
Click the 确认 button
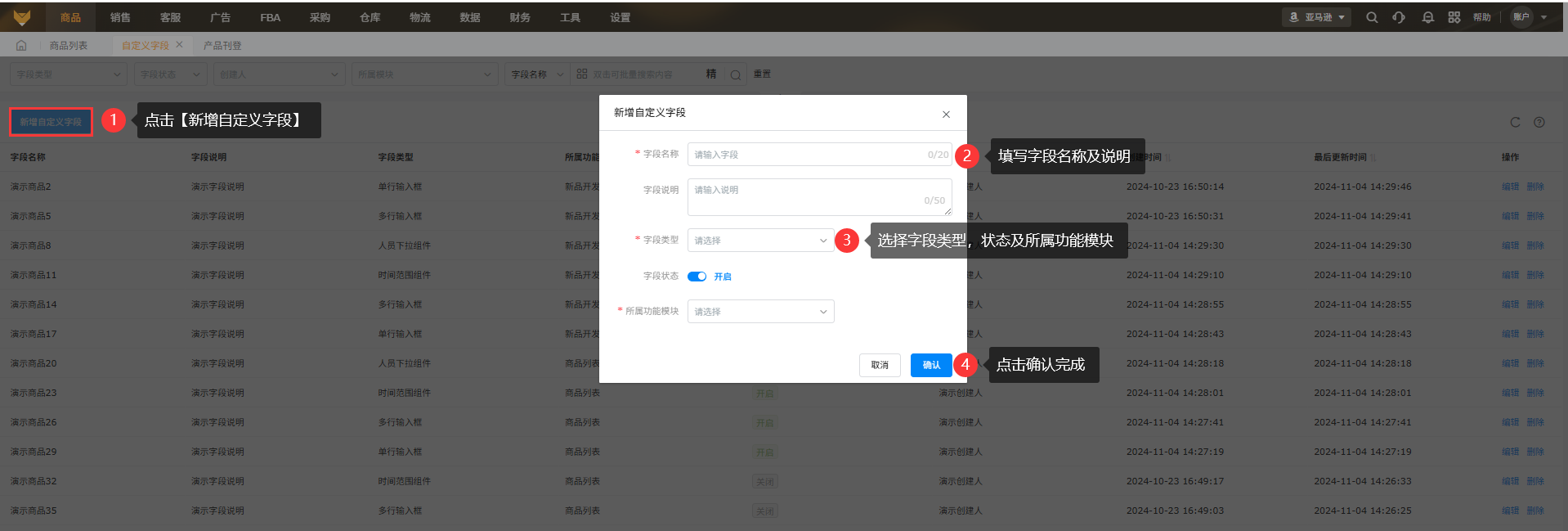tap(931, 365)
